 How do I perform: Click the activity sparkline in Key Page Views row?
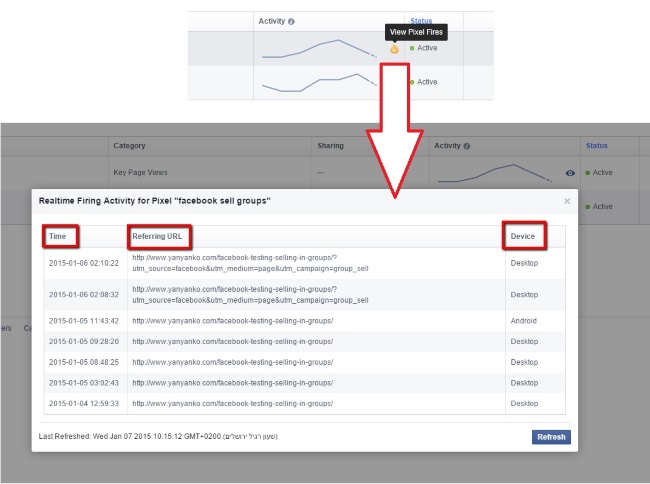[495, 173]
